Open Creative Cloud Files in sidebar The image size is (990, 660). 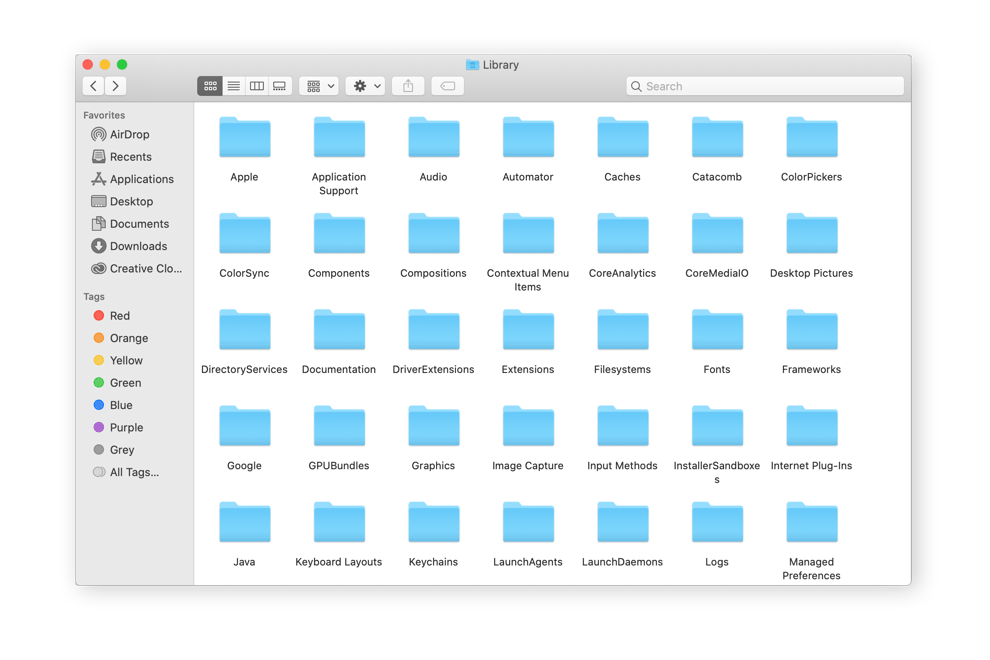click(136, 268)
